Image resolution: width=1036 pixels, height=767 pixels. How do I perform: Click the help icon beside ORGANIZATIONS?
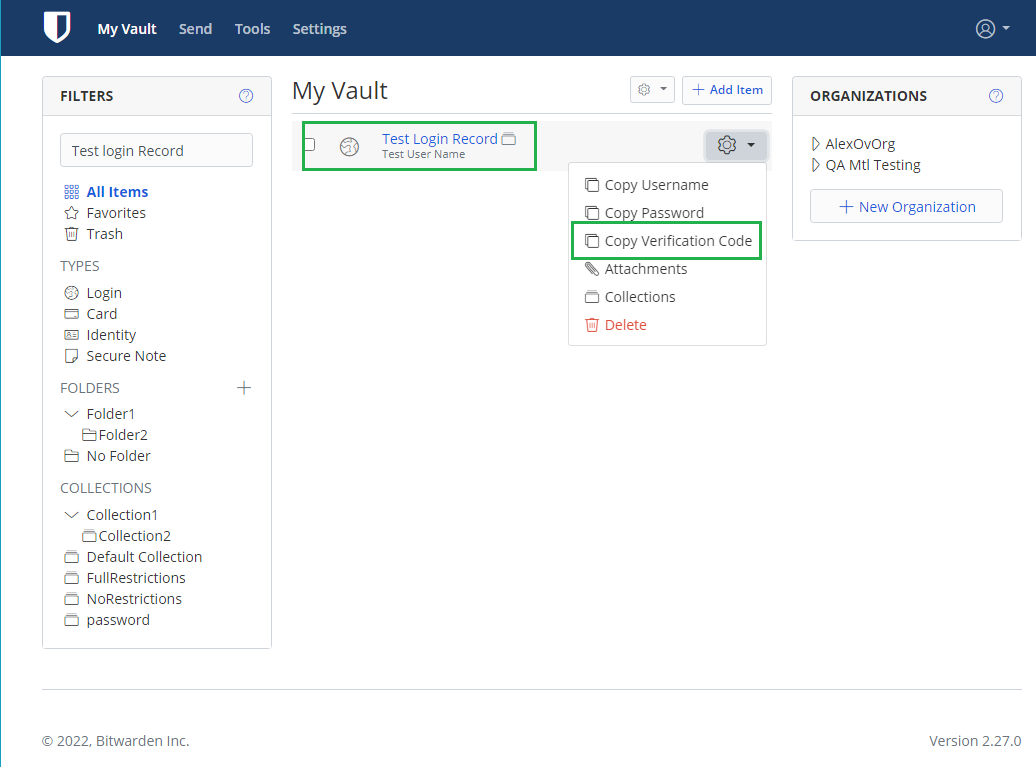[996, 95]
